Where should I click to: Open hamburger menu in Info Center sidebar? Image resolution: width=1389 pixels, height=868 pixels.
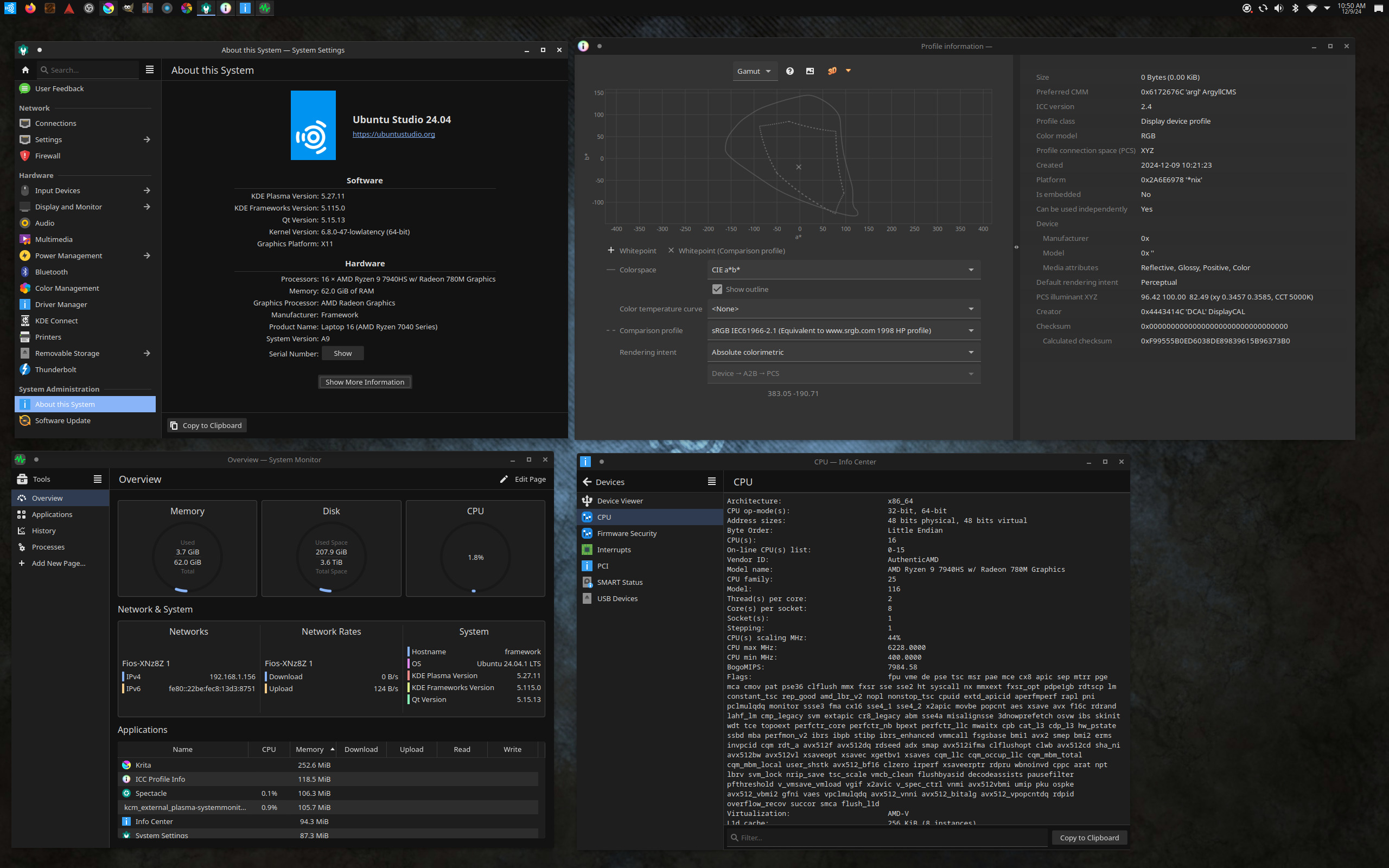click(712, 482)
